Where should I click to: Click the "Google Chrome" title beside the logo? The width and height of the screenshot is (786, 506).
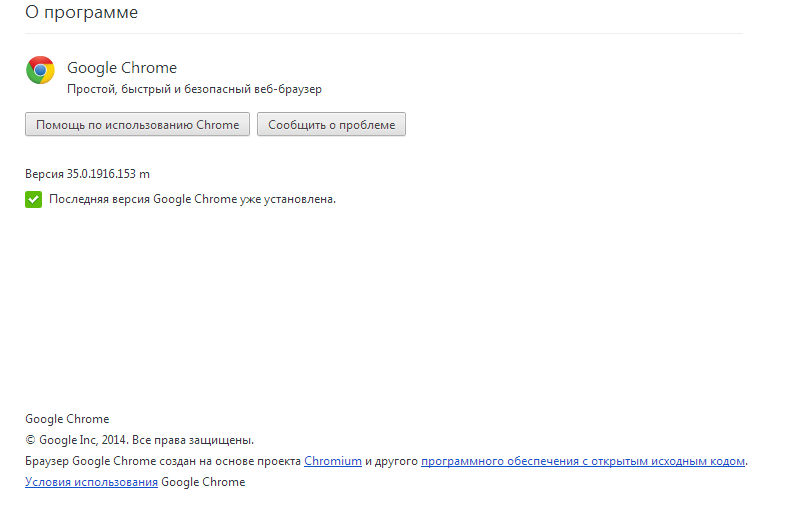[x=121, y=68]
